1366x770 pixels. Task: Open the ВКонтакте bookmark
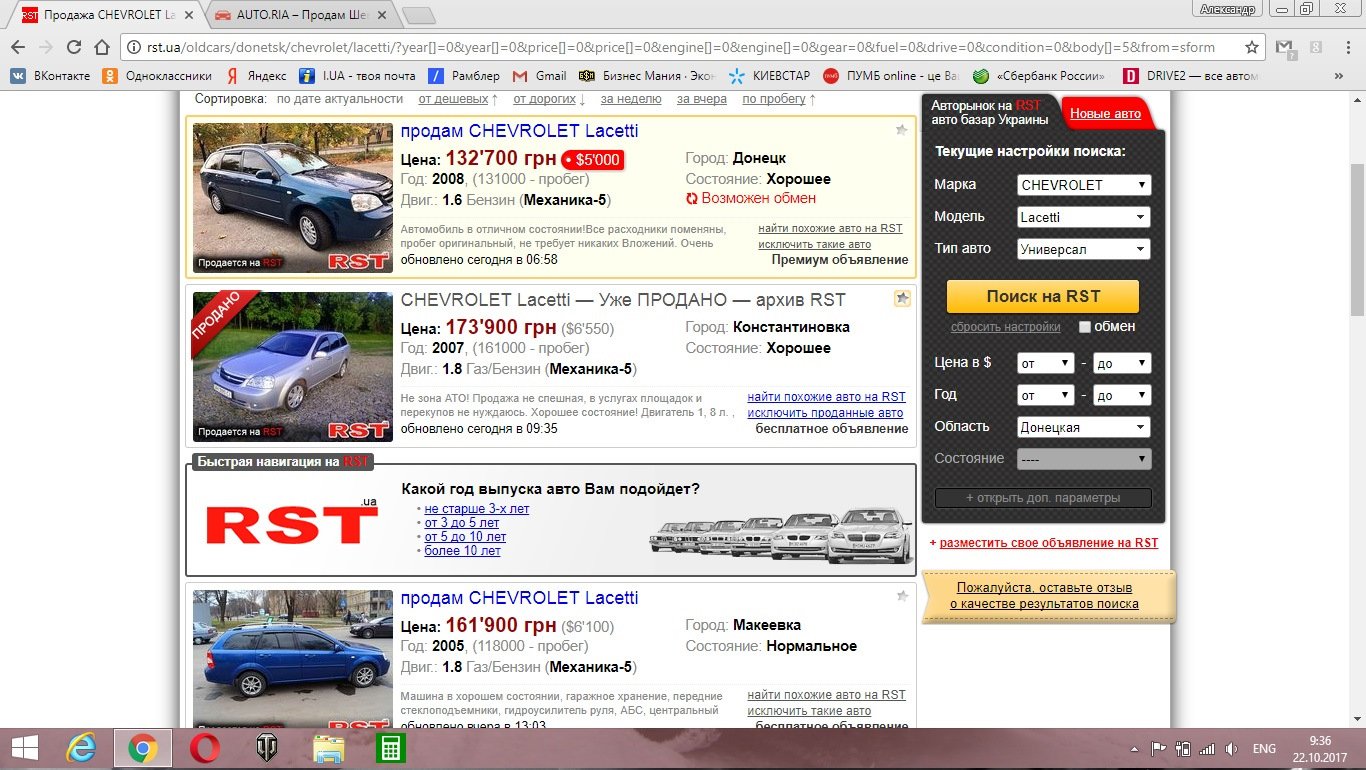tap(51, 76)
